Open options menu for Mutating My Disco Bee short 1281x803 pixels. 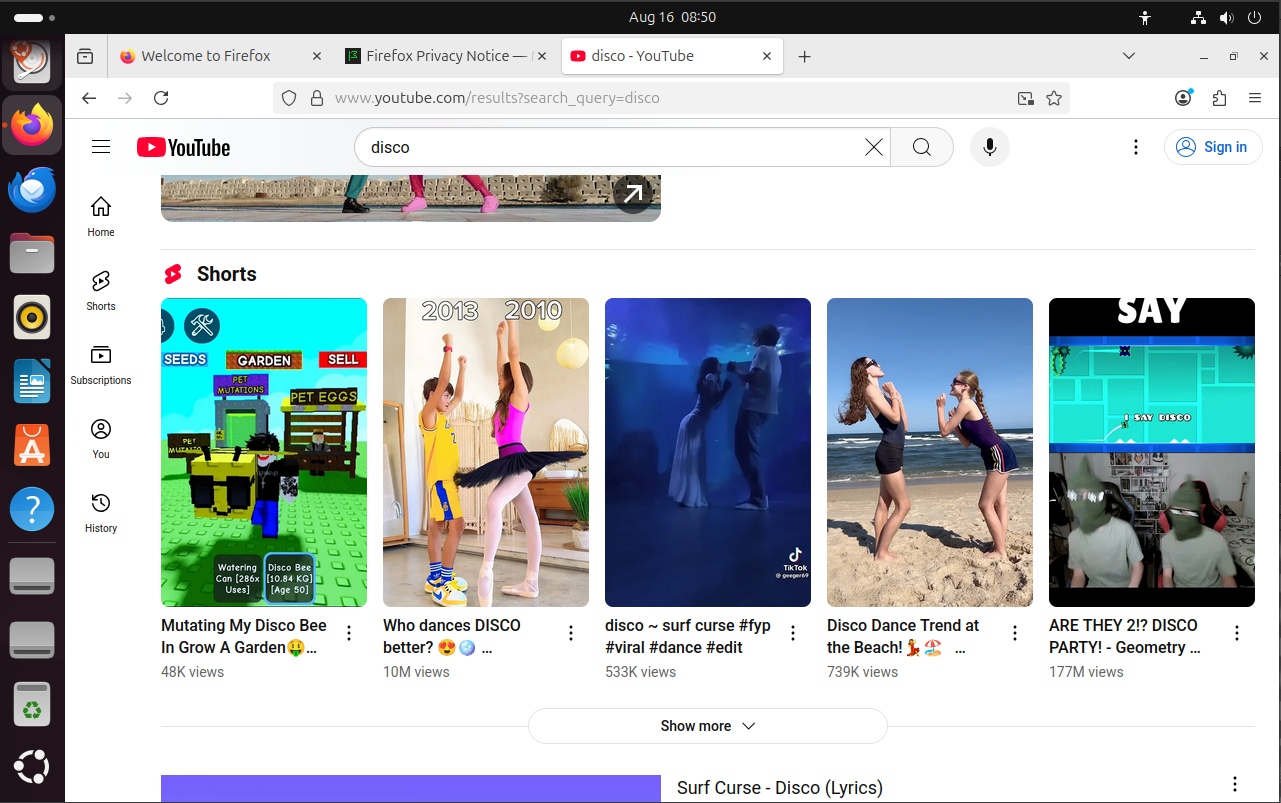(x=349, y=633)
